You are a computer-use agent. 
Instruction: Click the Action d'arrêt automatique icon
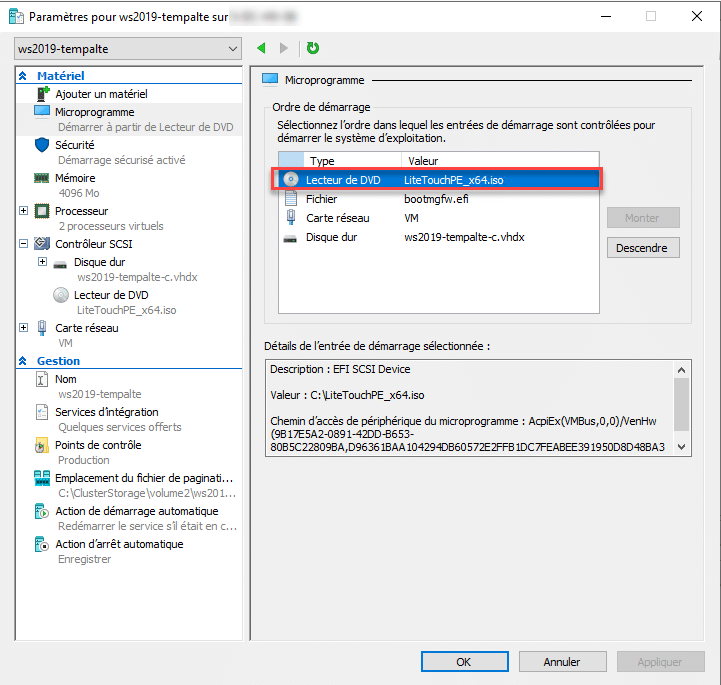point(42,544)
